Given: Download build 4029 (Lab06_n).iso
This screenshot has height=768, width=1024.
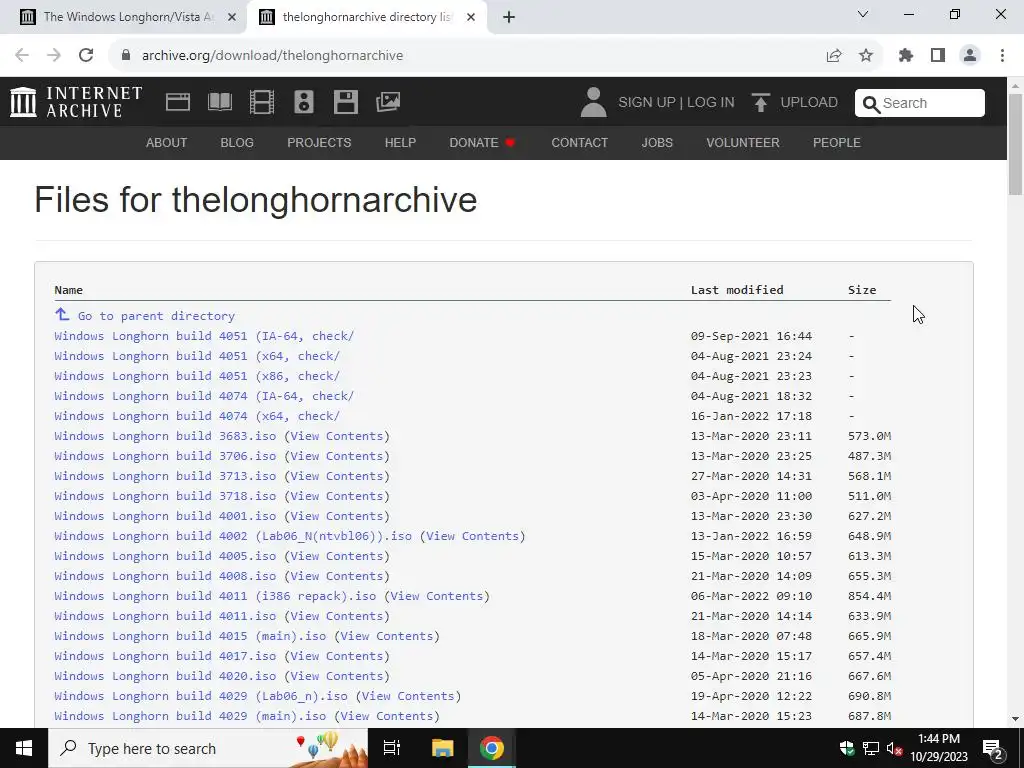Looking at the screenshot, I should [201, 696].
